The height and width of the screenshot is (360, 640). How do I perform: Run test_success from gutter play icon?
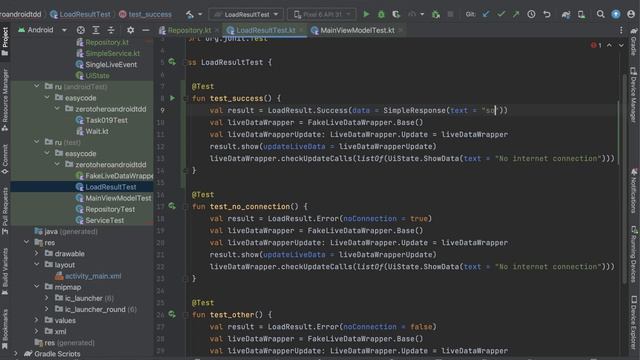tap(172, 98)
